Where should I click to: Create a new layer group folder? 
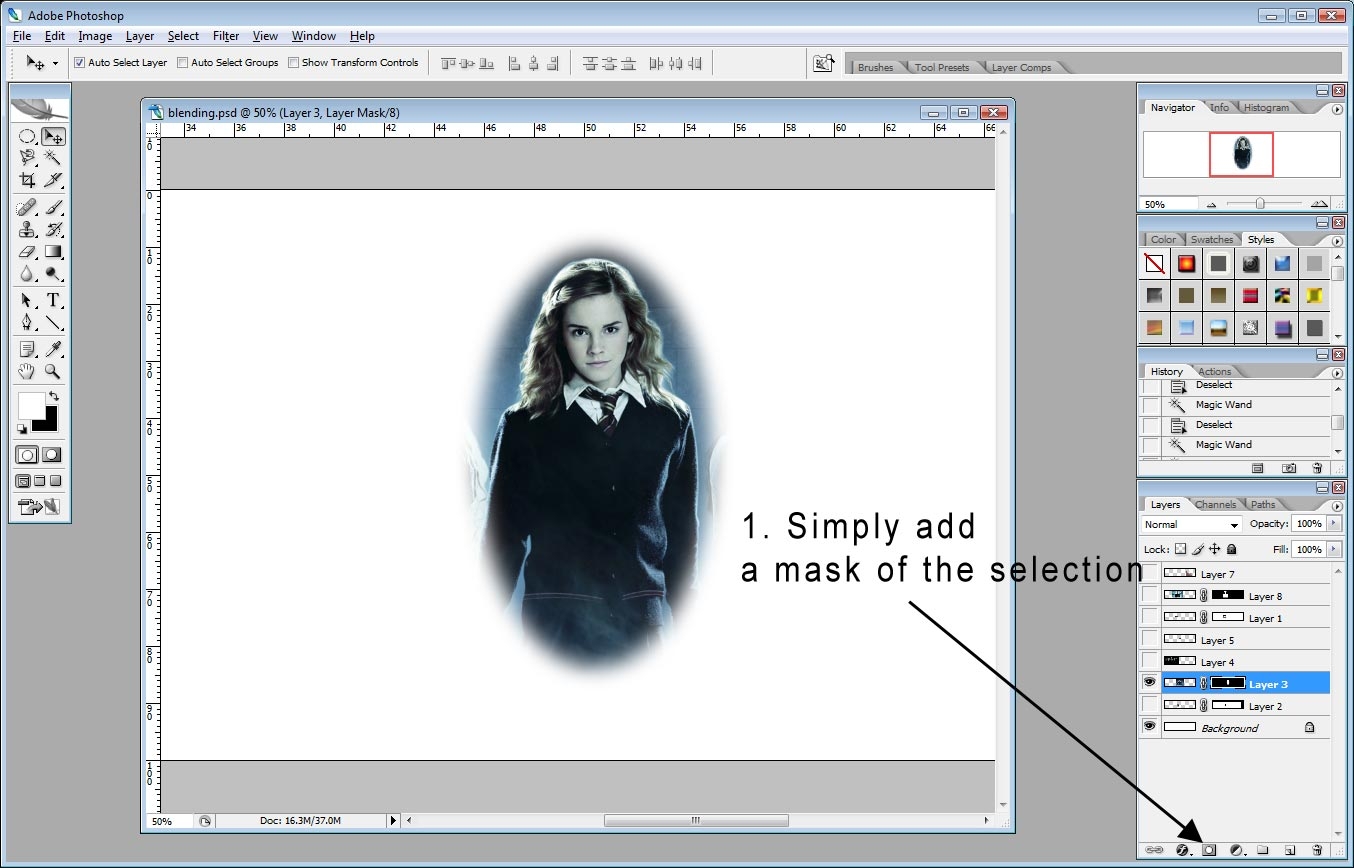(x=1263, y=850)
